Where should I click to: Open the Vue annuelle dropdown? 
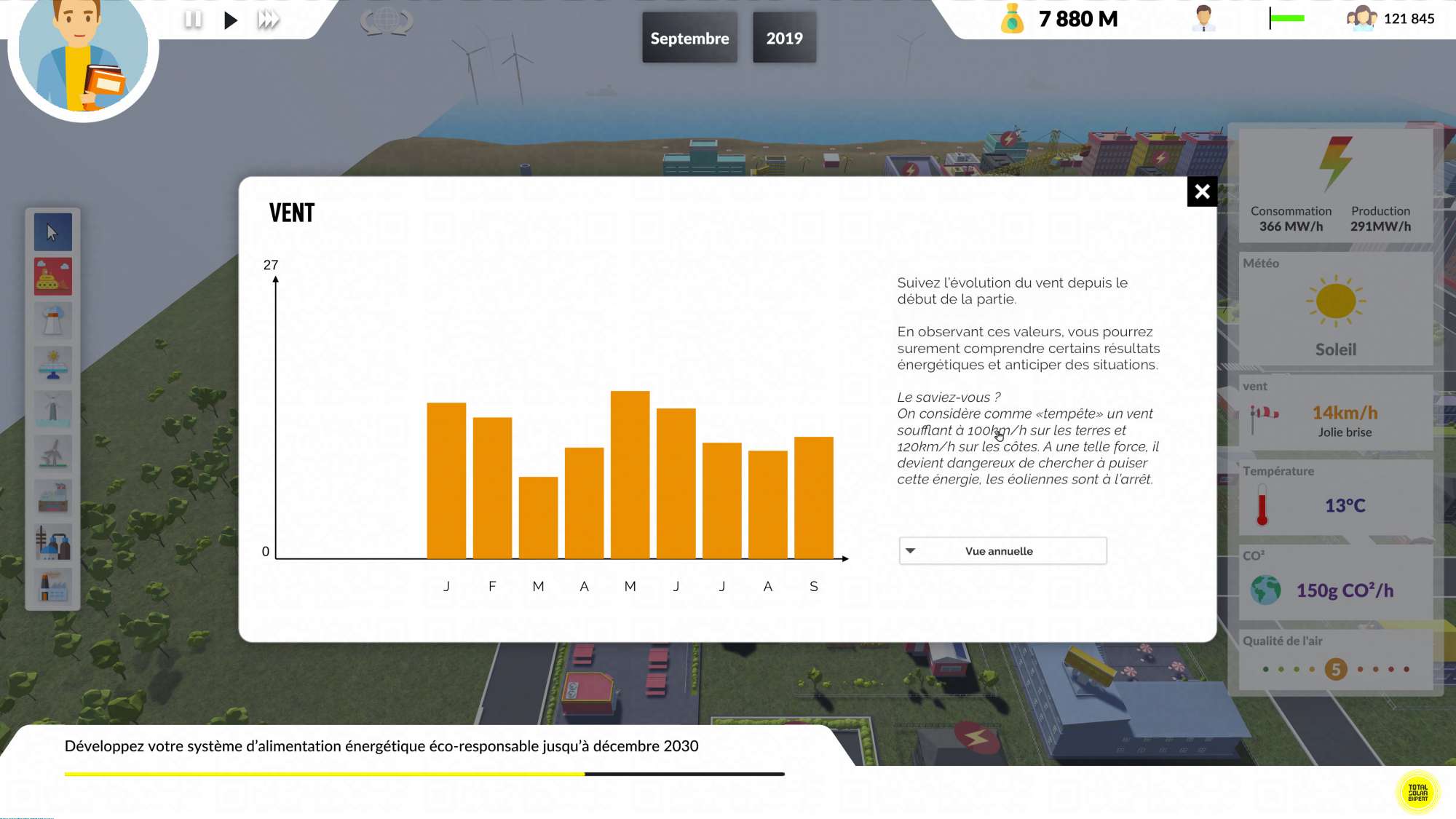pyautogui.click(x=1002, y=551)
